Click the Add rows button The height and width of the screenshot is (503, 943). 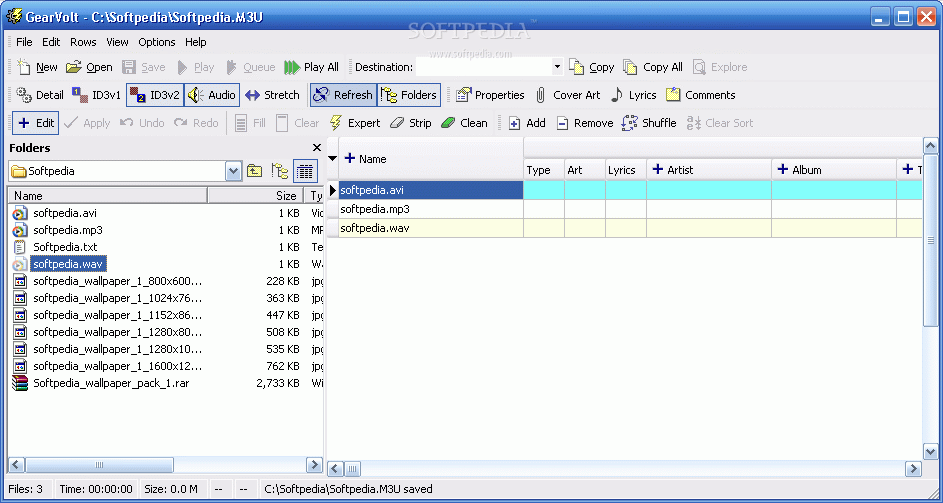(527, 123)
